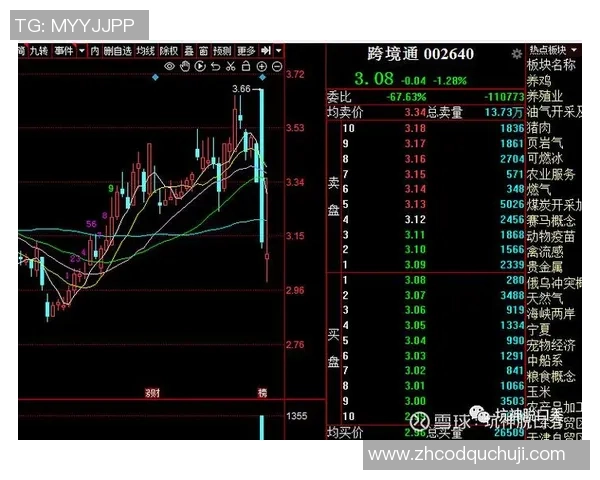
Task: Click the 总卖量 value 13.73万
Action: [x=504, y=112]
